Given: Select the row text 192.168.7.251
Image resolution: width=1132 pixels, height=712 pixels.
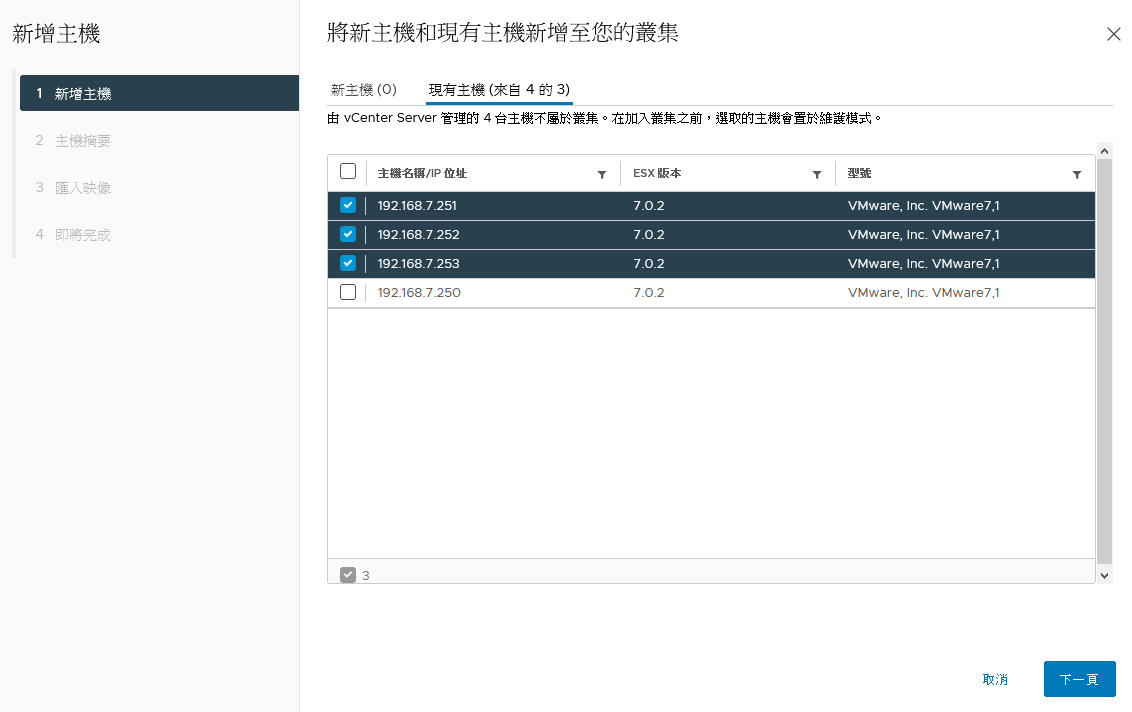Looking at the screenshot, I should click(417, 206).
